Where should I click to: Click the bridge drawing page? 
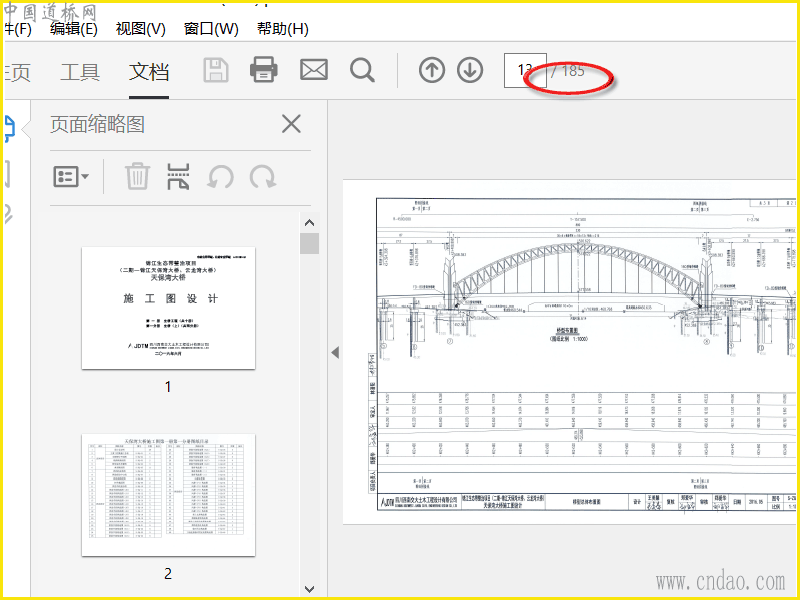571,352
